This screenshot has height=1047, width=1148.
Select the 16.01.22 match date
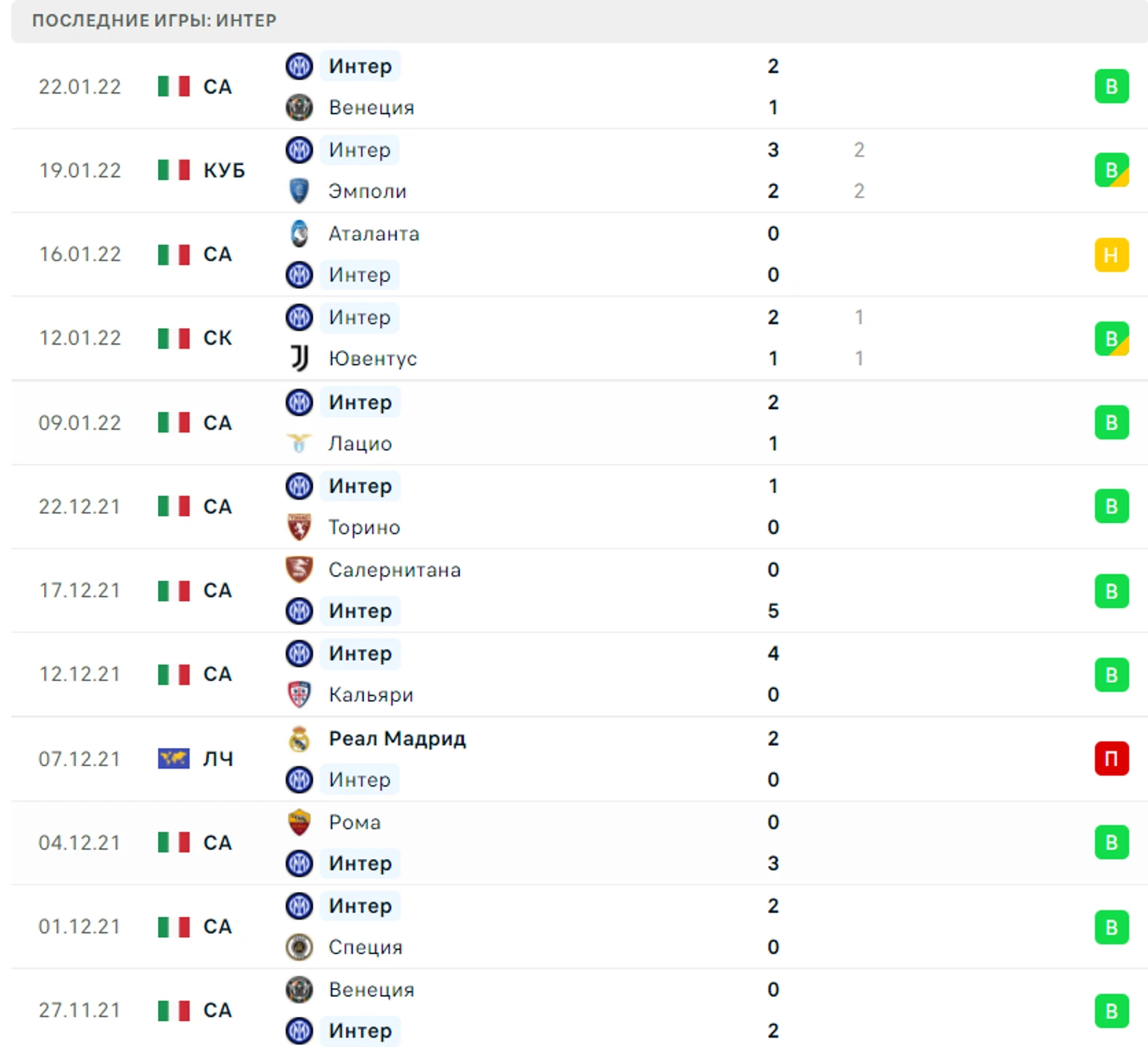click(x=80, y=255)
